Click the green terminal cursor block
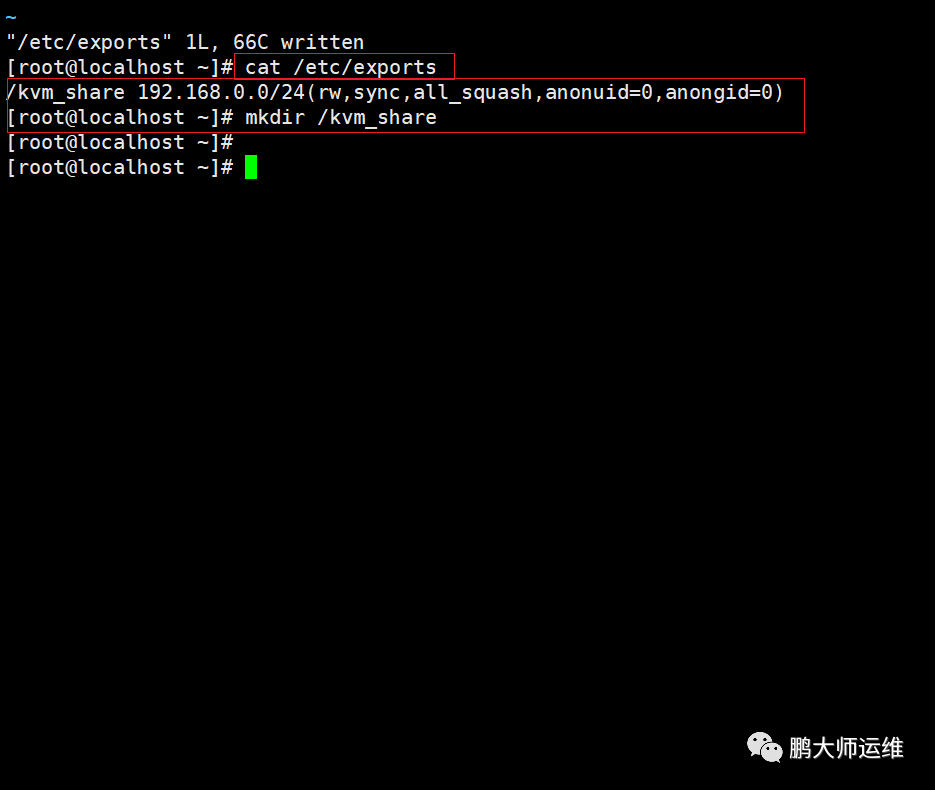The height and width of the screenshot is (790, 935). [251, 167]
